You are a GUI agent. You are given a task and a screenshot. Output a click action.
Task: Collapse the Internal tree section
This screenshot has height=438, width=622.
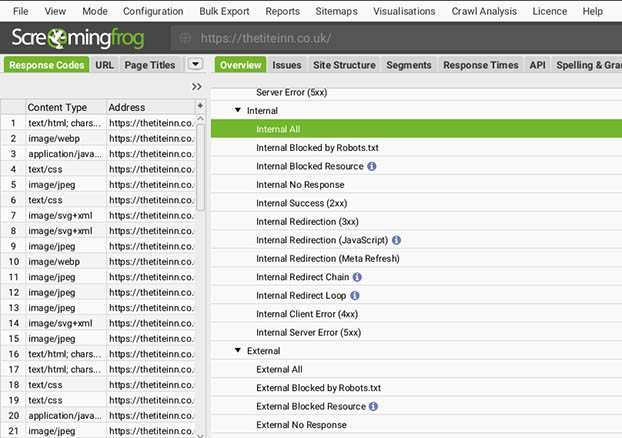point(238,111)
